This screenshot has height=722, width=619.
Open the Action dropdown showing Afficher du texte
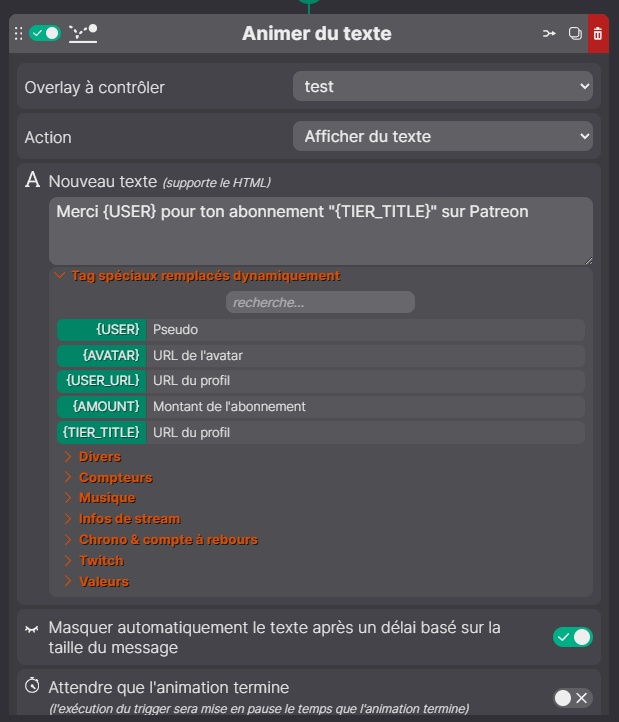coord(442,137)
